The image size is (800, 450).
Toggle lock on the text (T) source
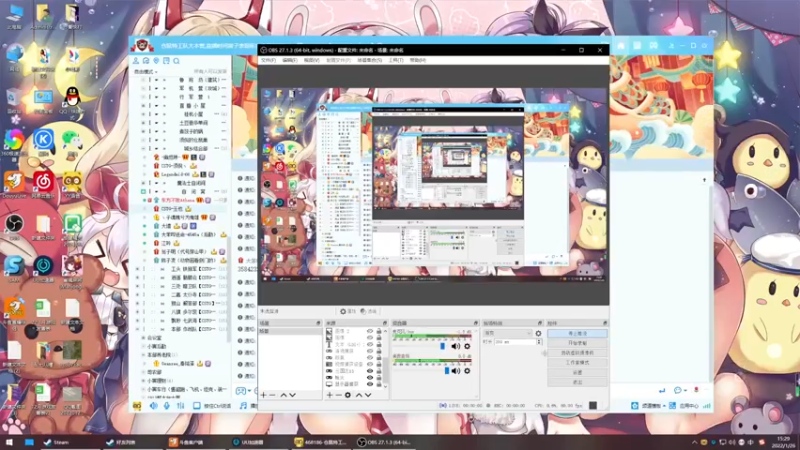[x=379, y=344]
